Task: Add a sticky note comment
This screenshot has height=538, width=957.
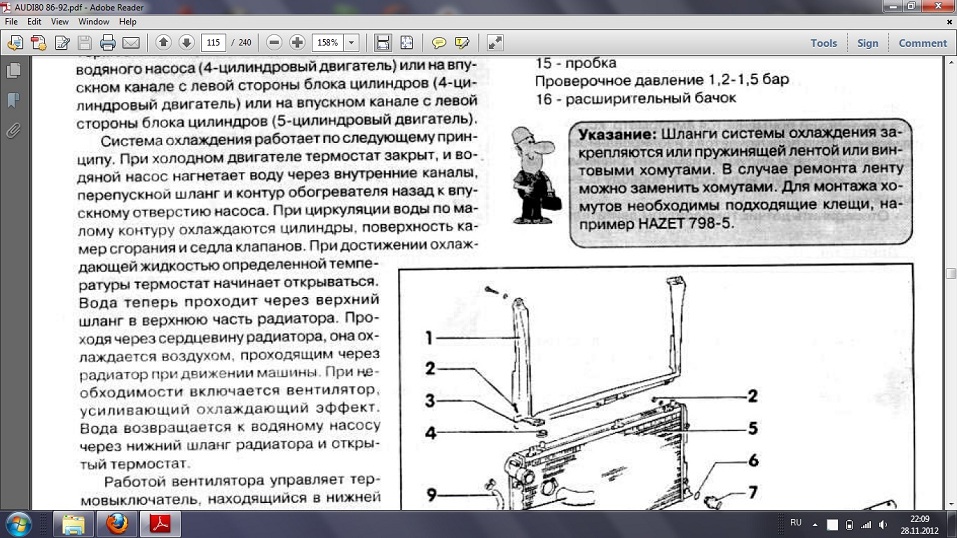Action: click(438, 43)
